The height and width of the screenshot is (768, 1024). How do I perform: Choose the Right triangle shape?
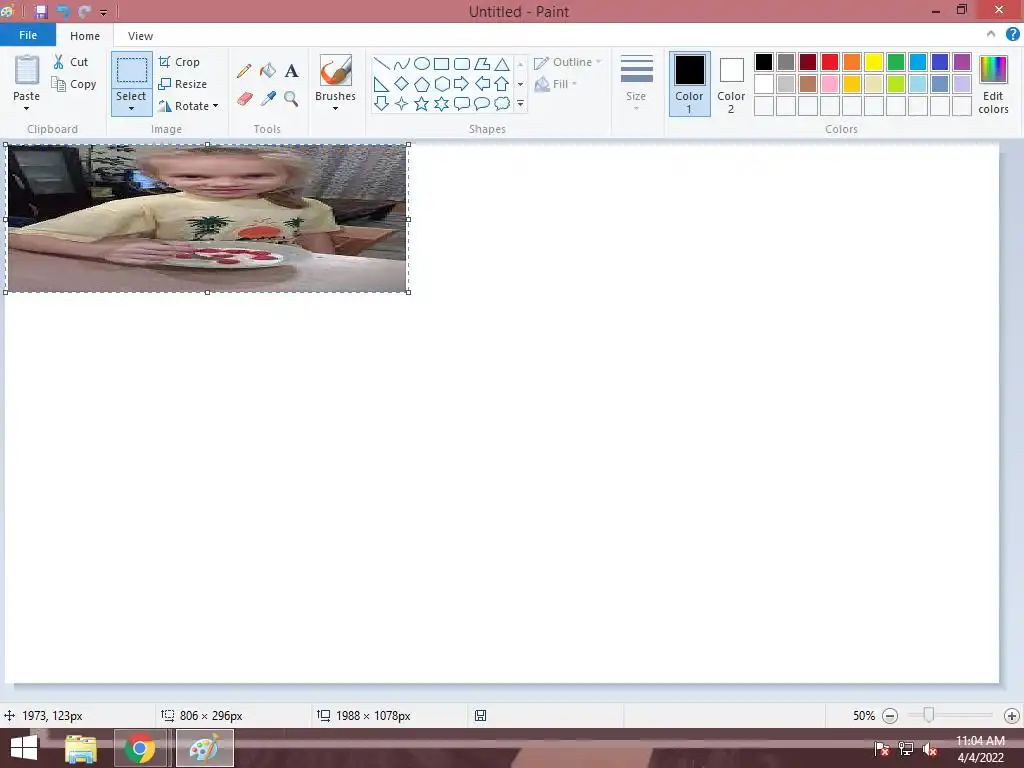tap(381, 84)
